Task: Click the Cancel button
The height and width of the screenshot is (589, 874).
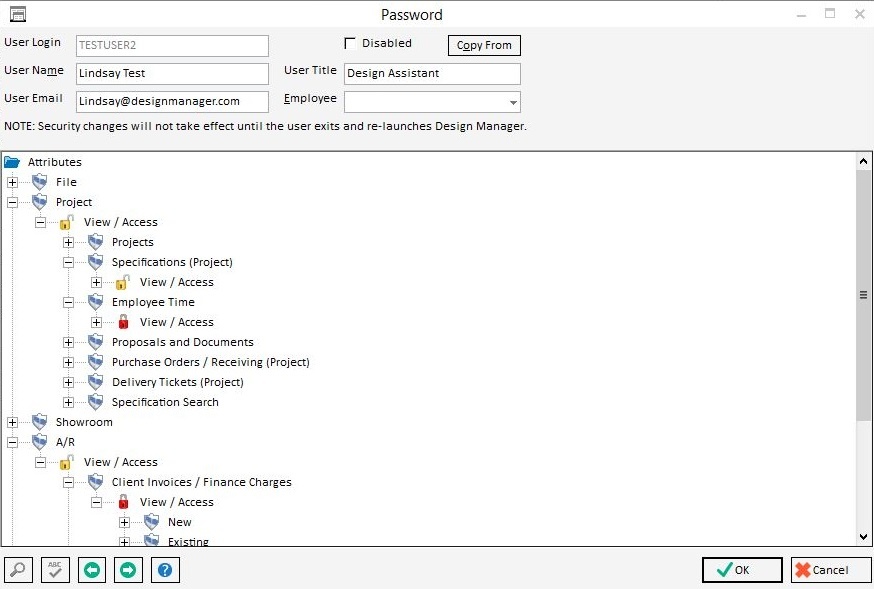Action: point(830,569)
